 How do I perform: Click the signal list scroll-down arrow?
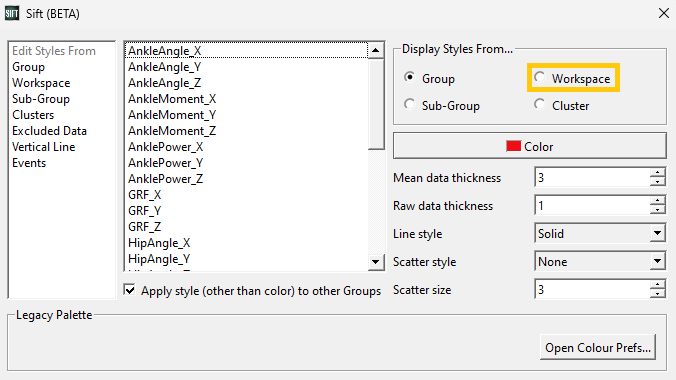(376, 261)
